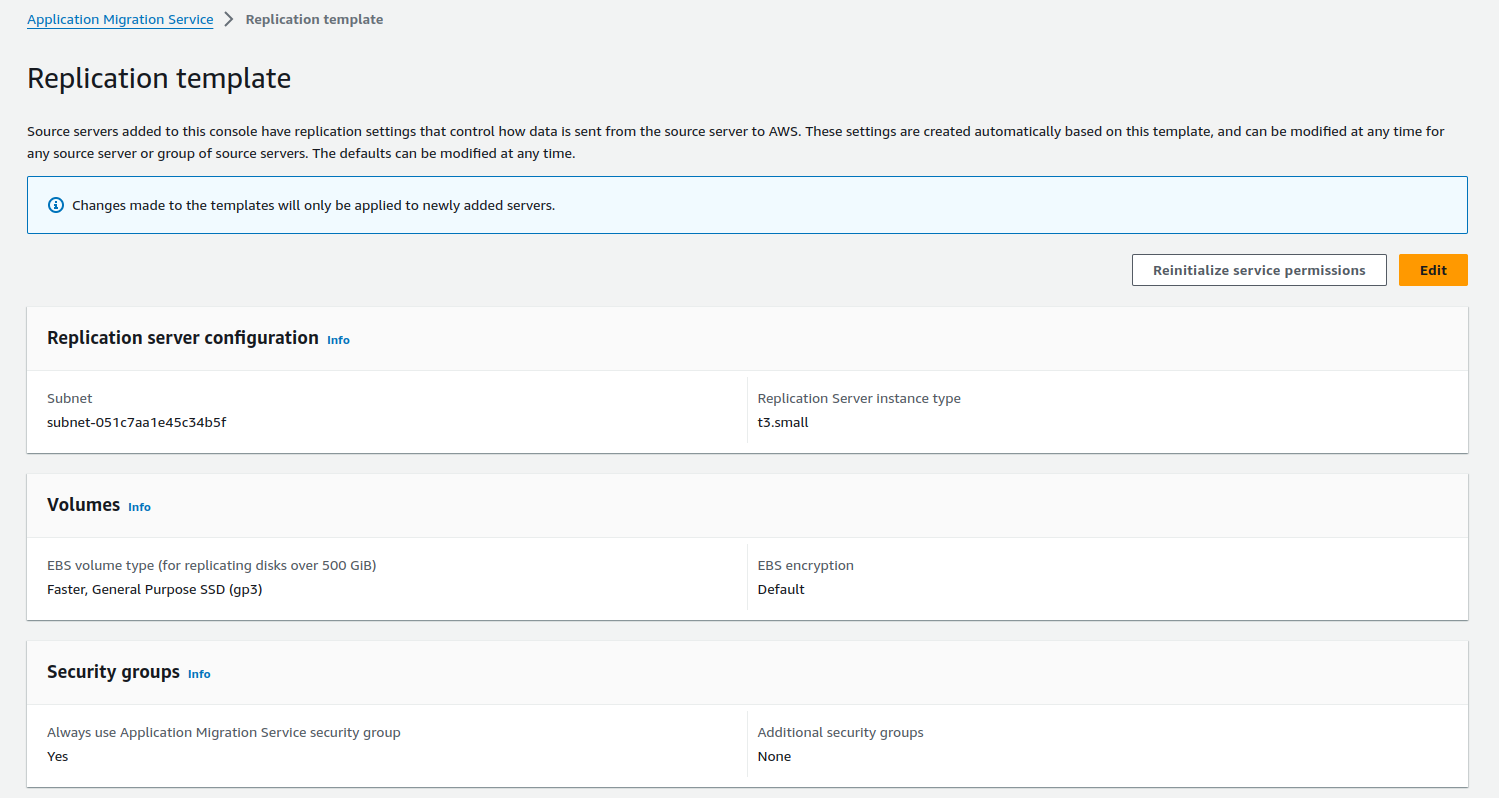This screenshot has height=798, width=1499.
Task: Open Info link next to Security groups
Action: pyautogui.click(x=199, y=674)
